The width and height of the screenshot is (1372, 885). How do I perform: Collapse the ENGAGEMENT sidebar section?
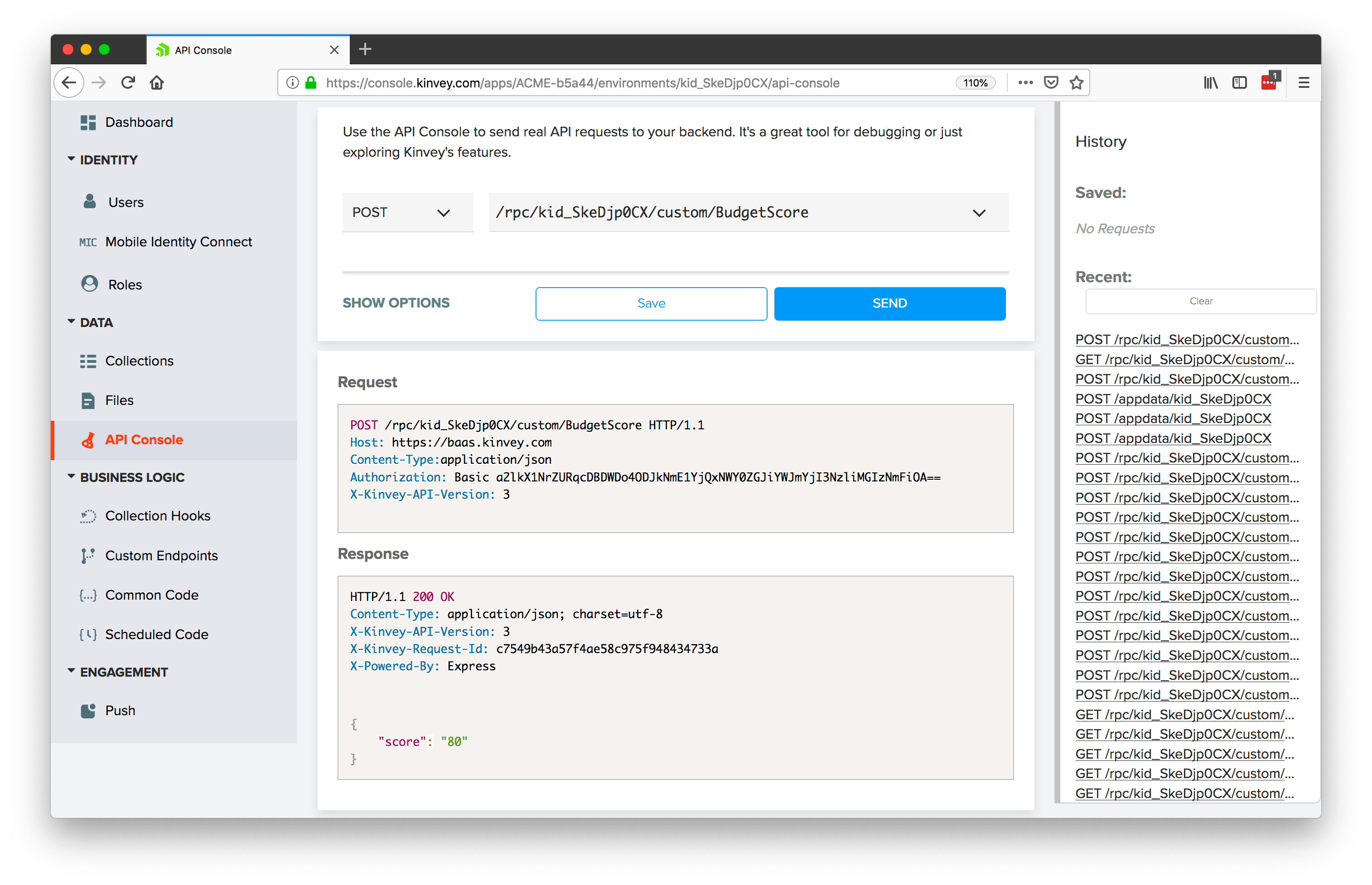tap(71, 671)
